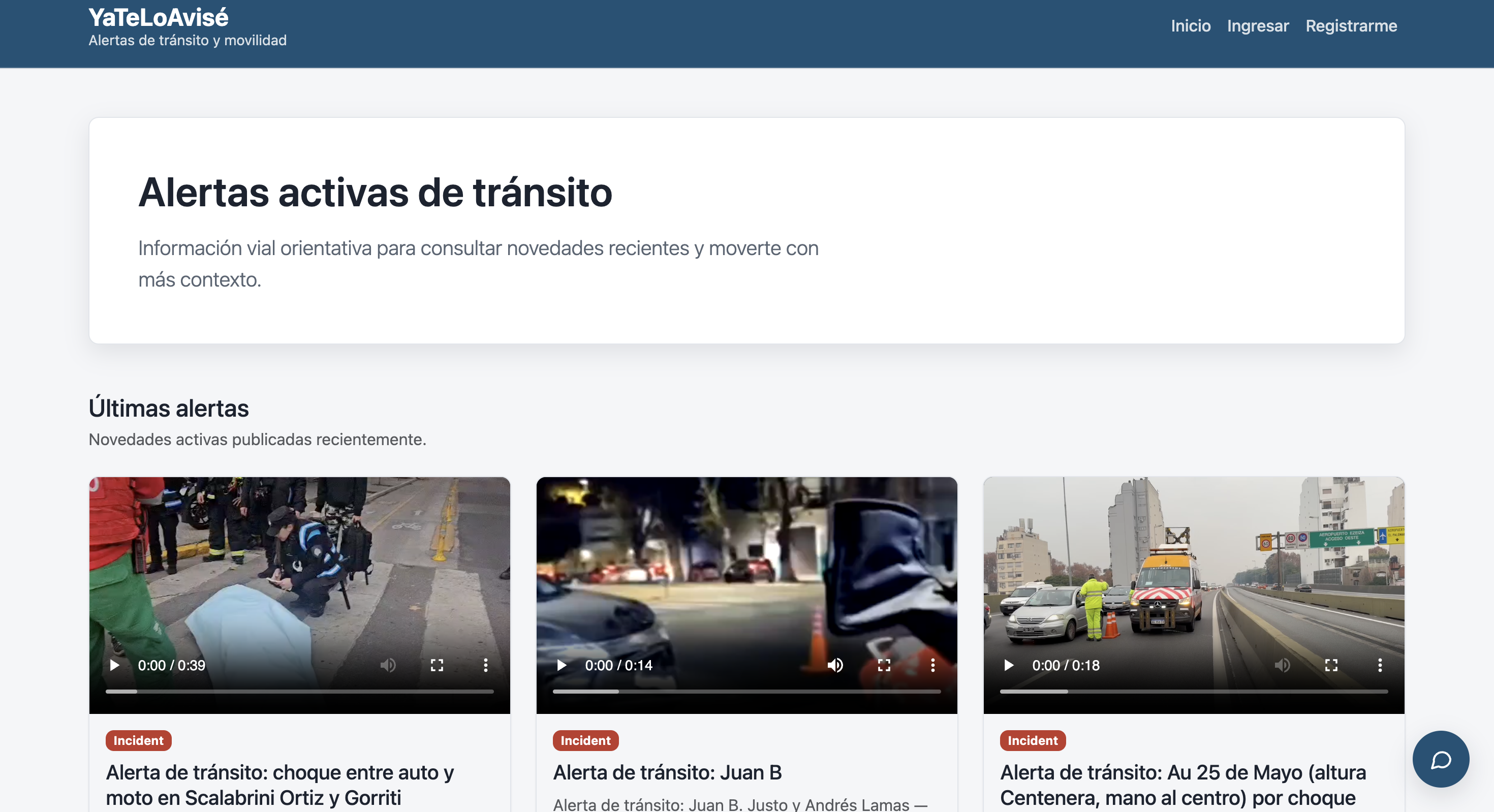Viewport: 1494px width, 812px height.
Task: Open the 'Alerta de tránsito: Juan B' title
Action: [x=668, y=772]
